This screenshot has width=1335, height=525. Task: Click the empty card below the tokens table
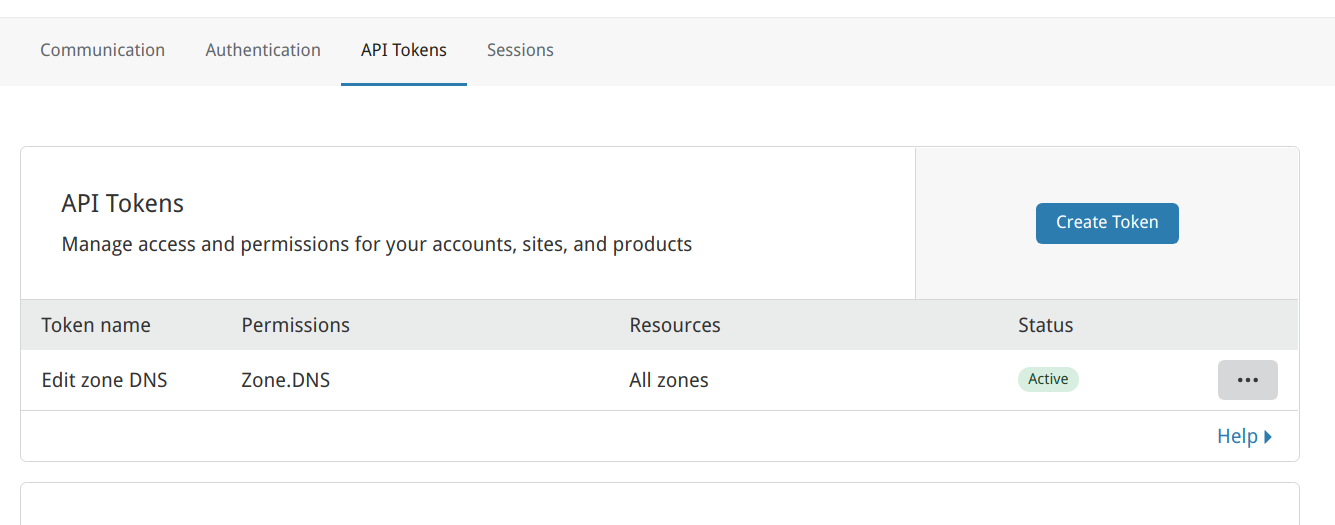pyautogui.click(x=660, y=504)
